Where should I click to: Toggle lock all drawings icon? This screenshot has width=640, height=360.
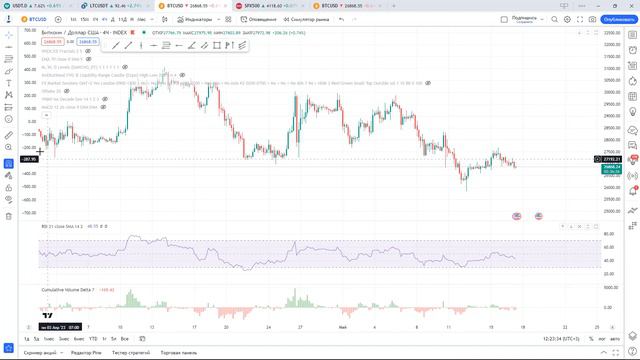pos(9,188)
